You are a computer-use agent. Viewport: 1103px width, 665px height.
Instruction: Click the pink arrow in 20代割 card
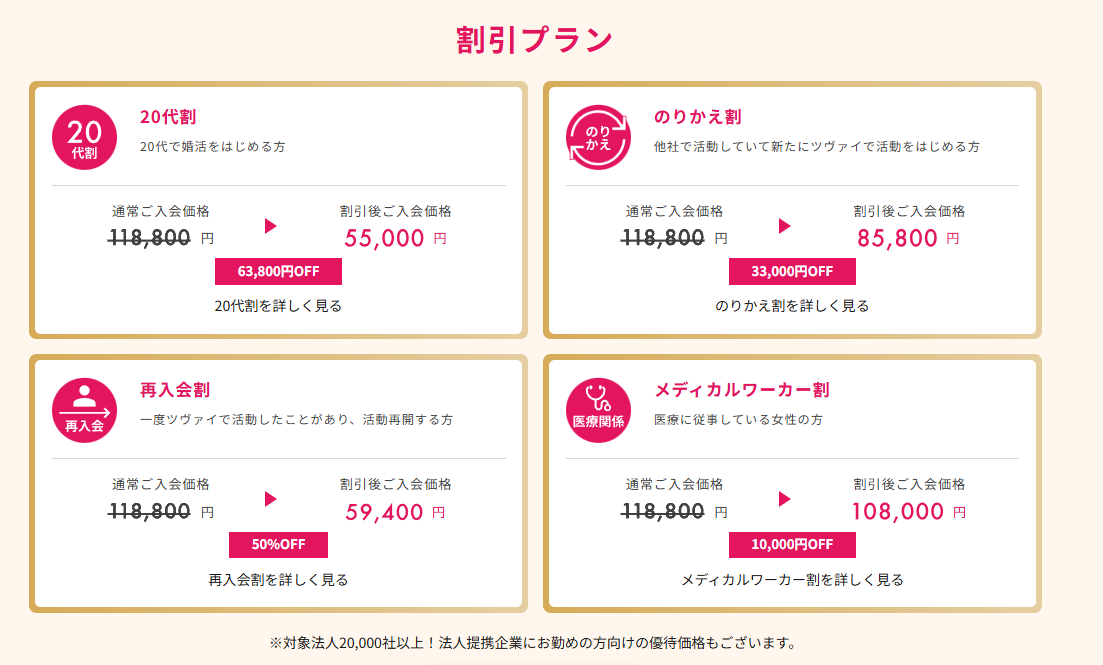coord(270,226)
